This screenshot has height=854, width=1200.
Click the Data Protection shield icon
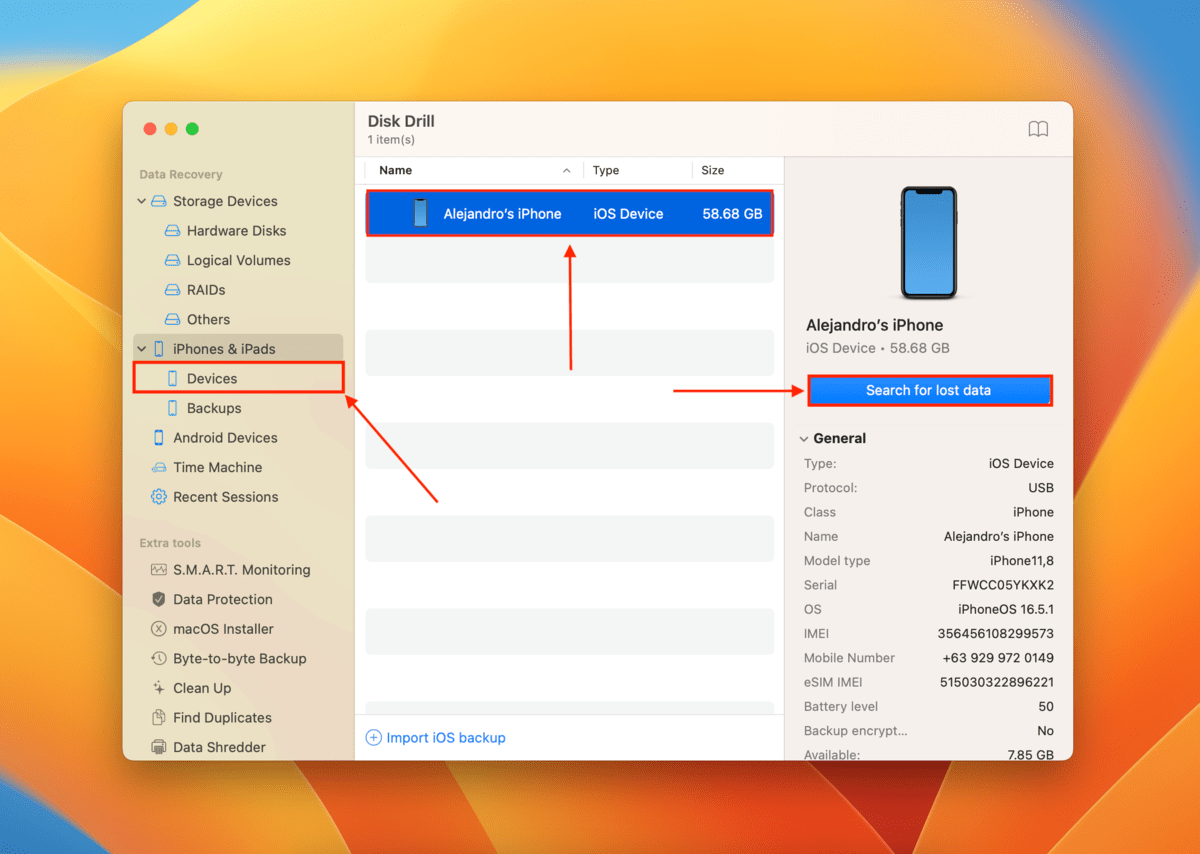click(x=159, y=599)
